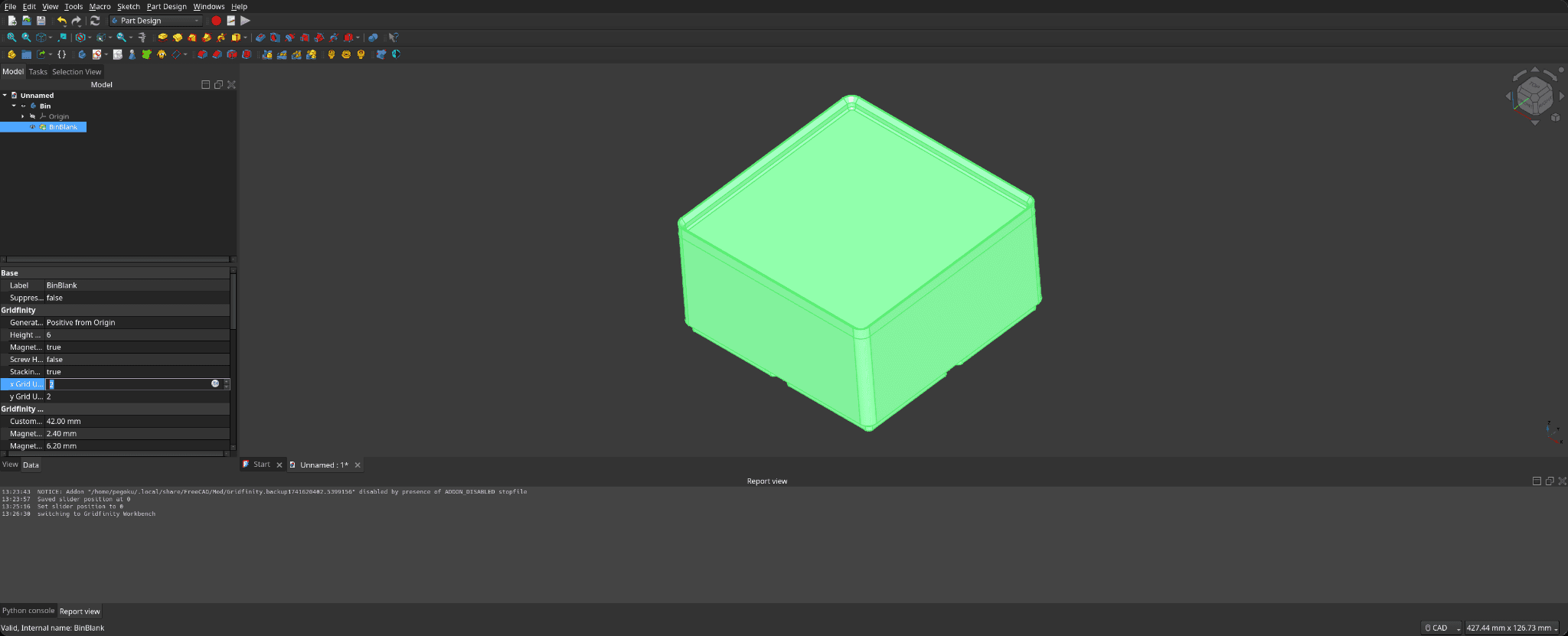Collapse the Unnamed document tree node

(x=5, y=95)
